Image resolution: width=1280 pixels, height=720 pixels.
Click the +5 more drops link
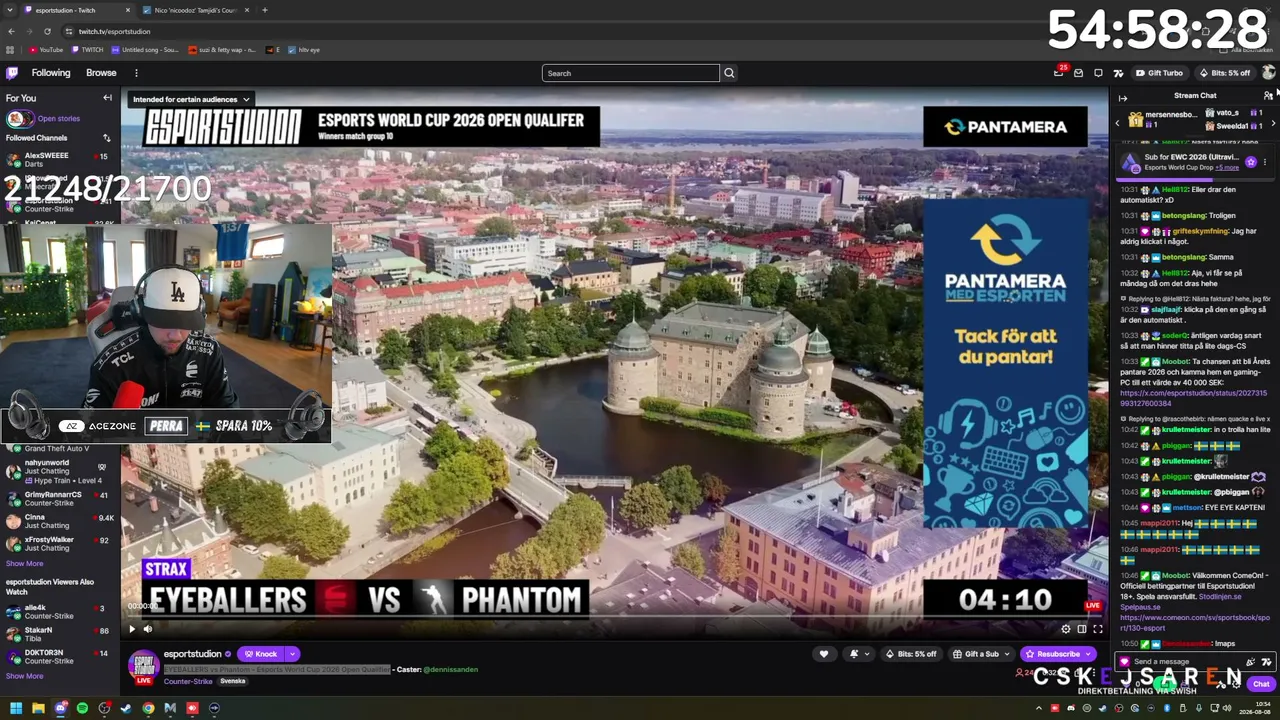[x=1227, y=167]
